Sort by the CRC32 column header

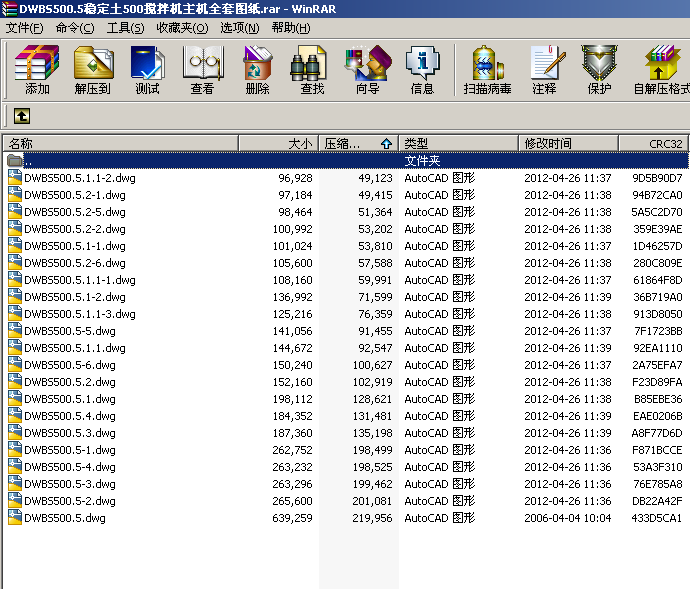click(653, 144)
